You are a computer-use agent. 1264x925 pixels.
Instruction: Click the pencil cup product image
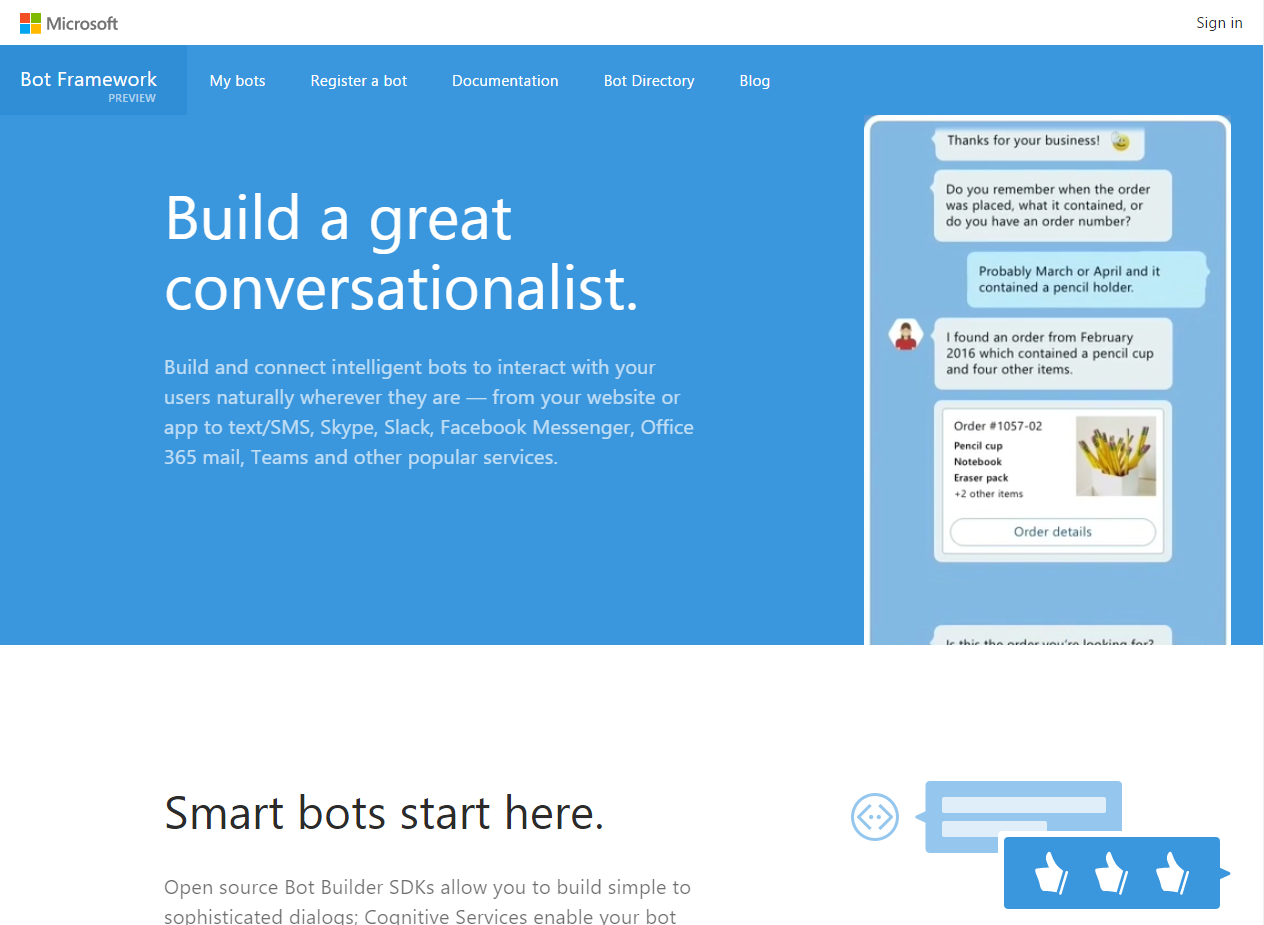click(1116, 456)
